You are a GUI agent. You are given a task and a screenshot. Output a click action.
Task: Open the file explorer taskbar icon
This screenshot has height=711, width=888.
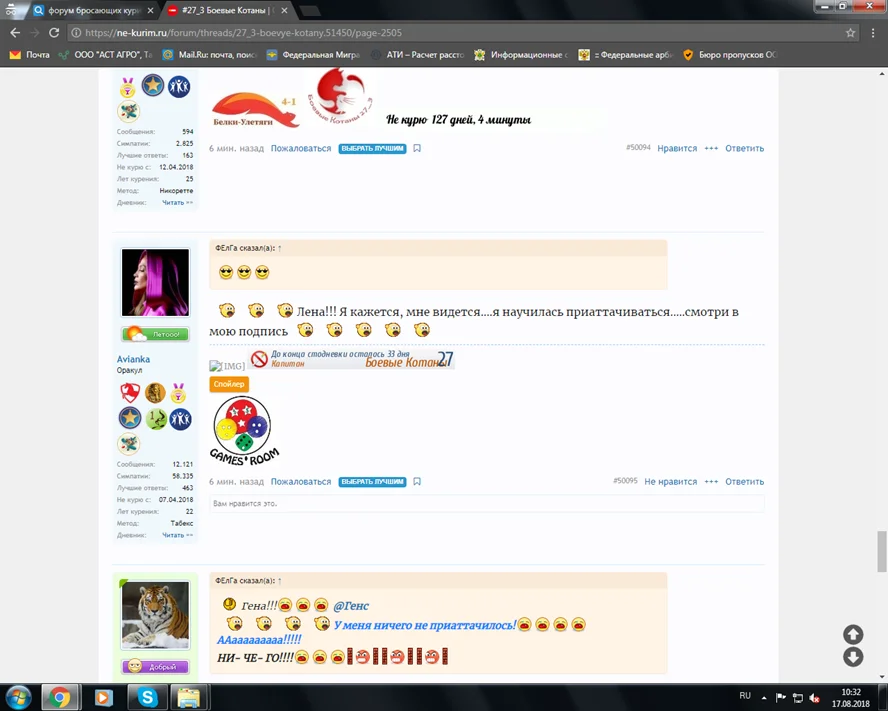[x=189, y=697]
